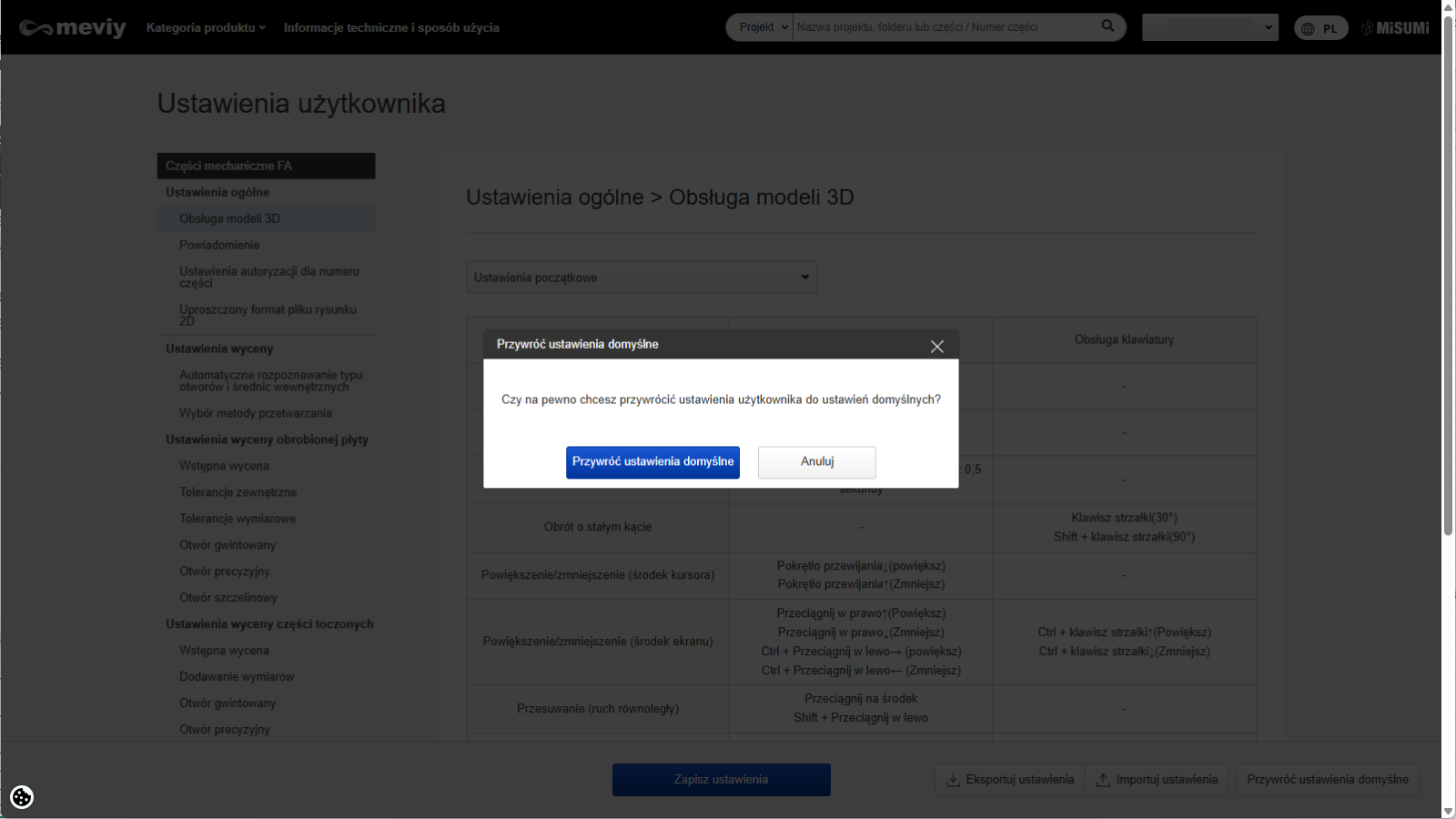The image size is (1456, 819).
Task: Click the search magnifier icon
Action: point(1107,26)
